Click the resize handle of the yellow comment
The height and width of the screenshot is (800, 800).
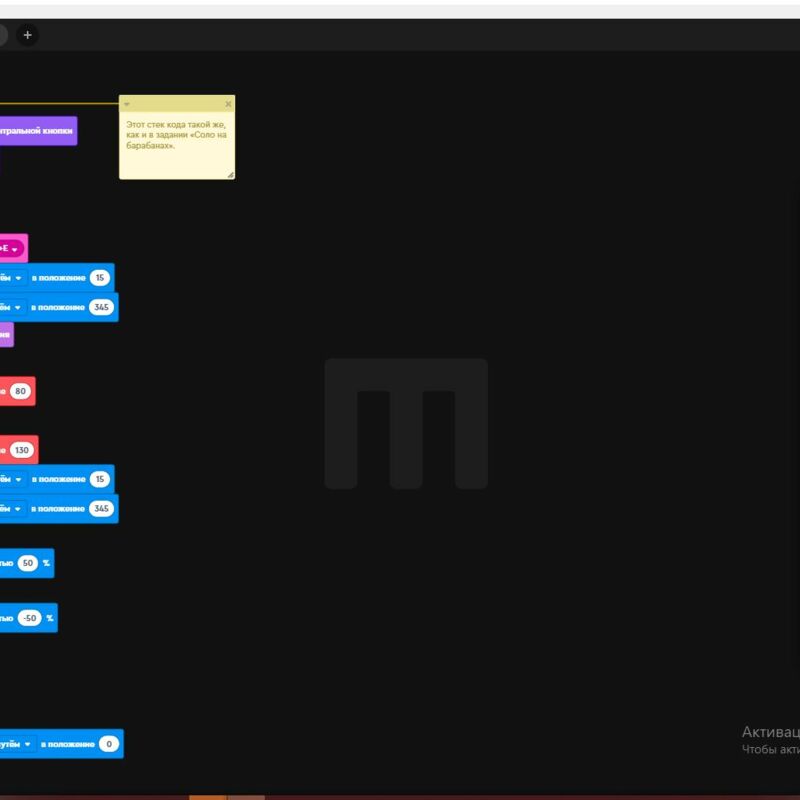pos(229,174)
